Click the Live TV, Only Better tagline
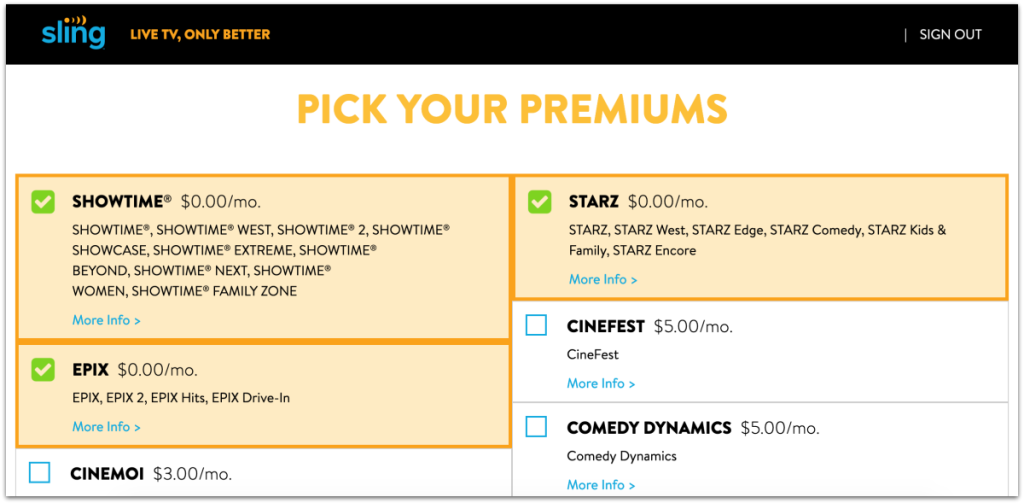The width and height of the screenshot is (1024, 503). 200,35
